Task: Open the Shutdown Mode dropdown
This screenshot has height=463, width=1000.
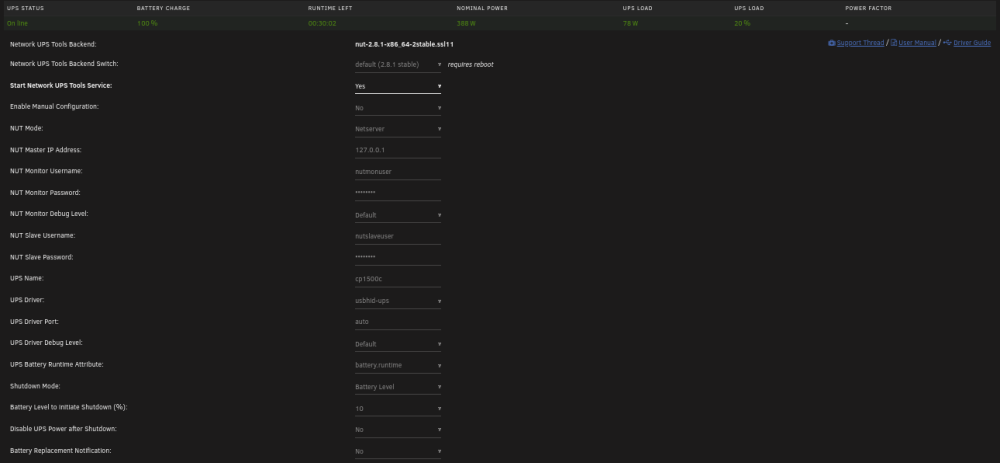Action: (398, 386)
